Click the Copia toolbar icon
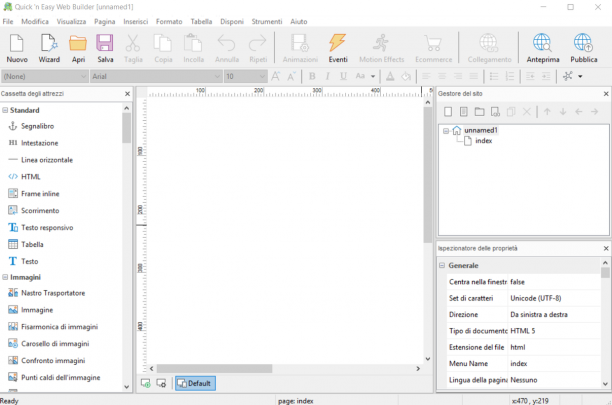The height and width of the screenshot is (405, 612). 163,48
